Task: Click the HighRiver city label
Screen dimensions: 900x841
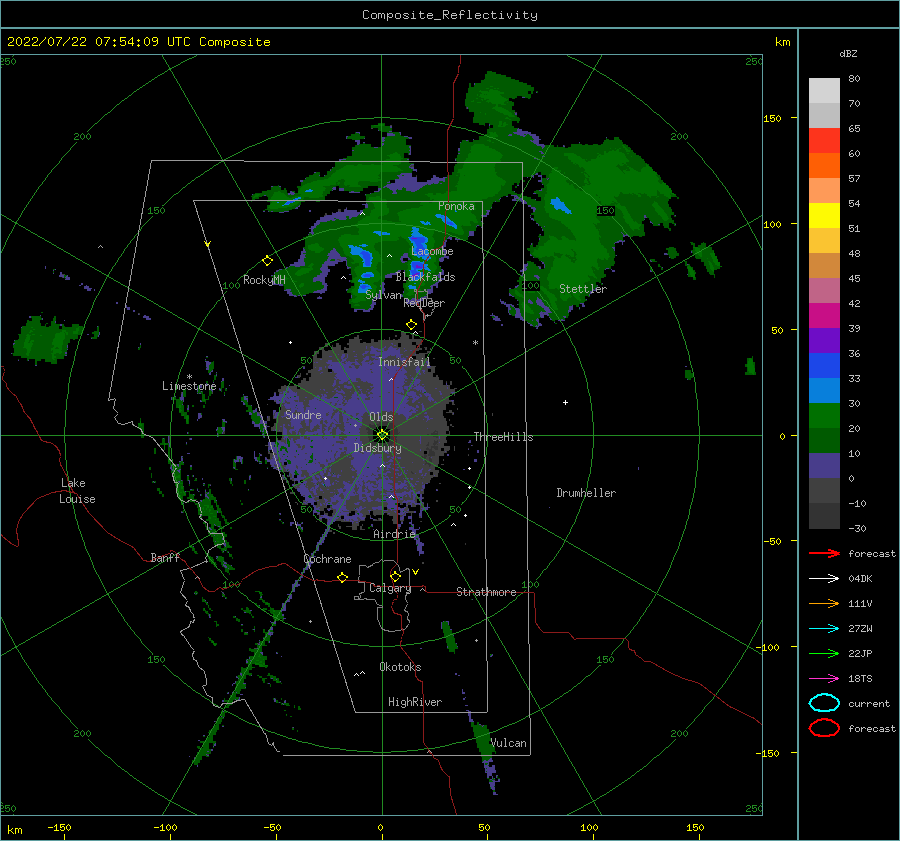Action: coord(415,702)
